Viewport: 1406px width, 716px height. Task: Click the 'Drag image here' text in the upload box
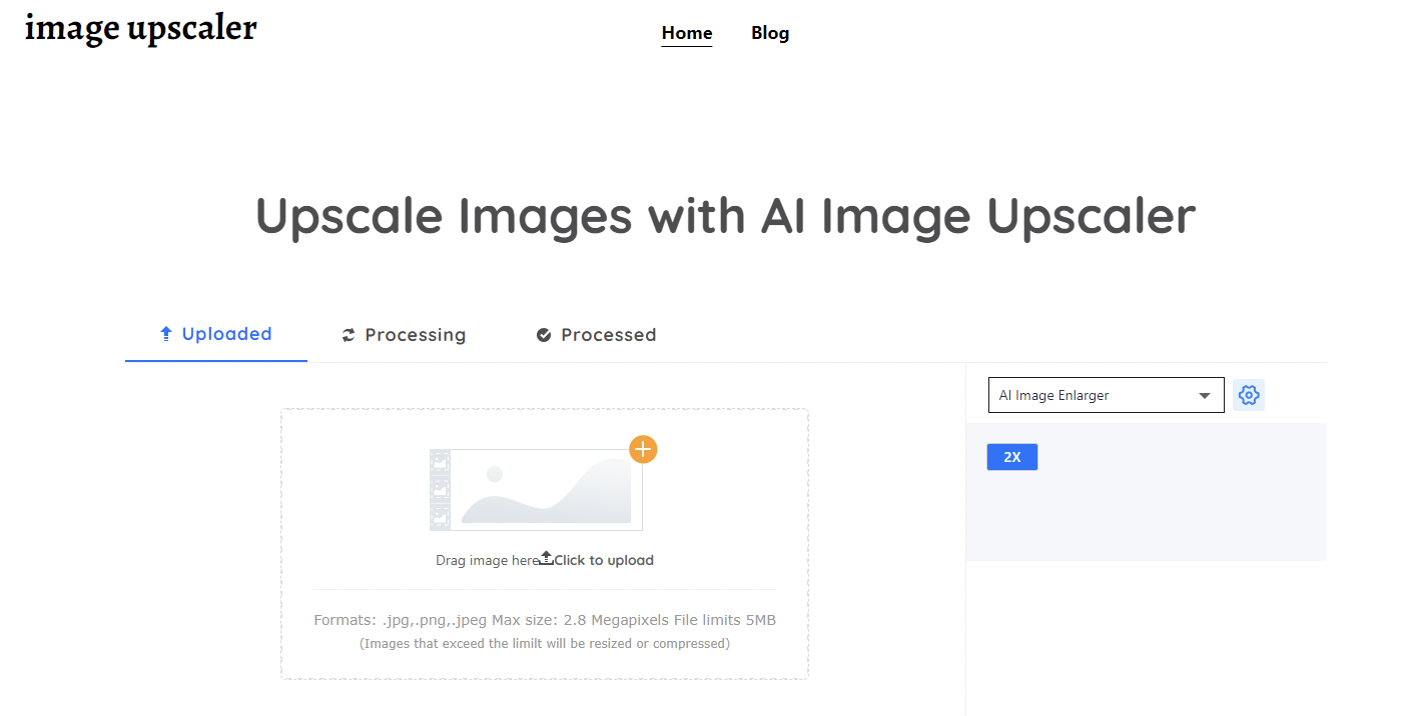pos(487,560)
